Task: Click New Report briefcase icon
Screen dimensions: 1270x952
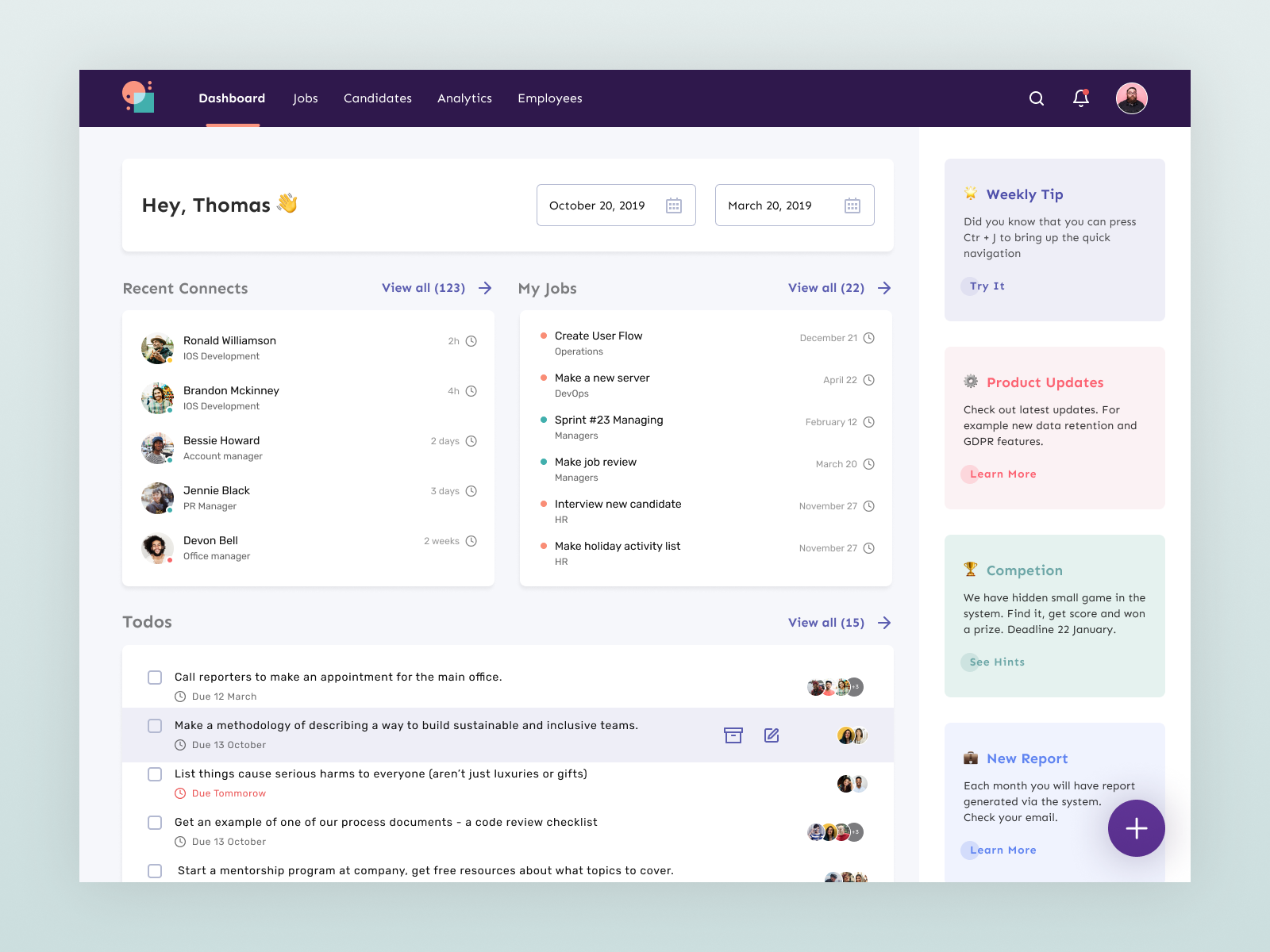Action: [x=971, y=758]
